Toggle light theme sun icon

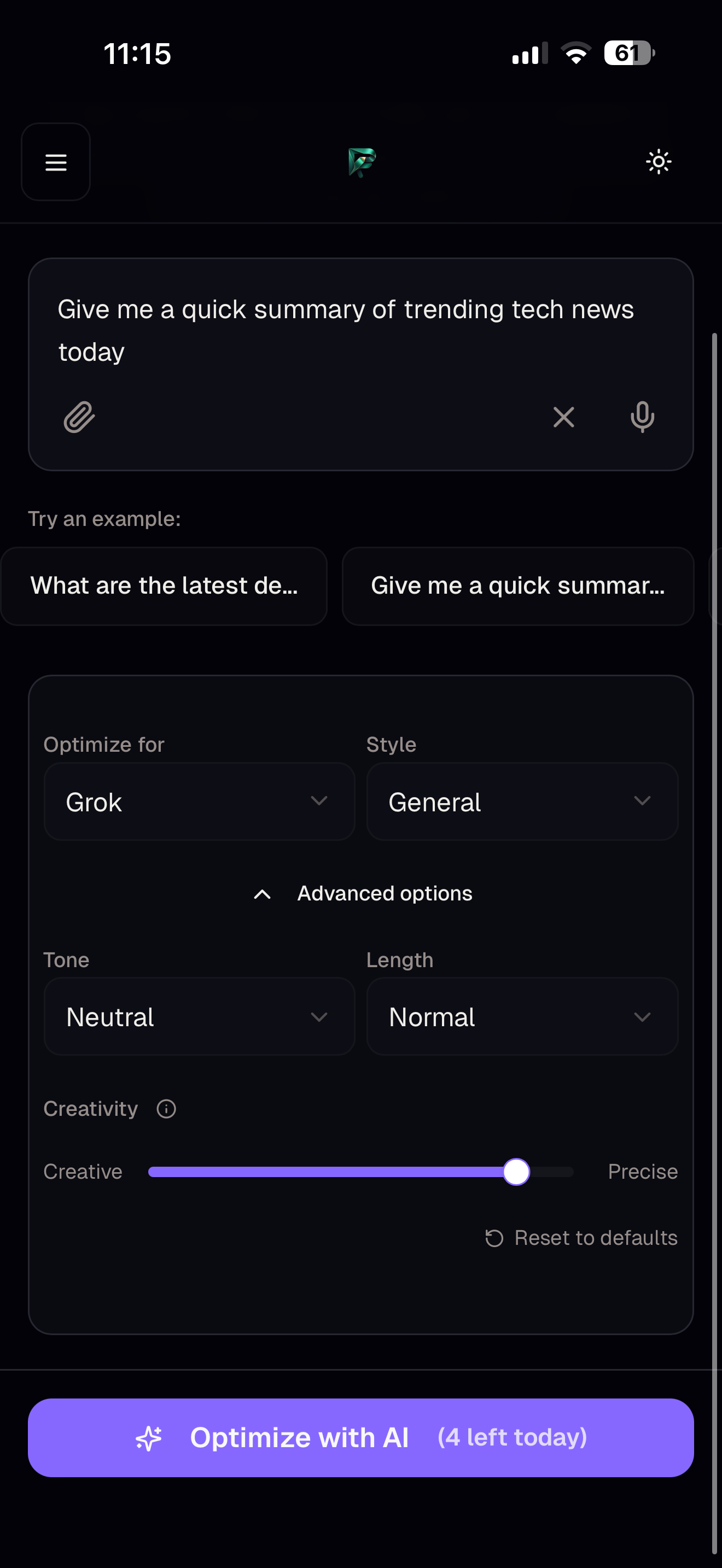pyautogui.click(x=658, y=162)
